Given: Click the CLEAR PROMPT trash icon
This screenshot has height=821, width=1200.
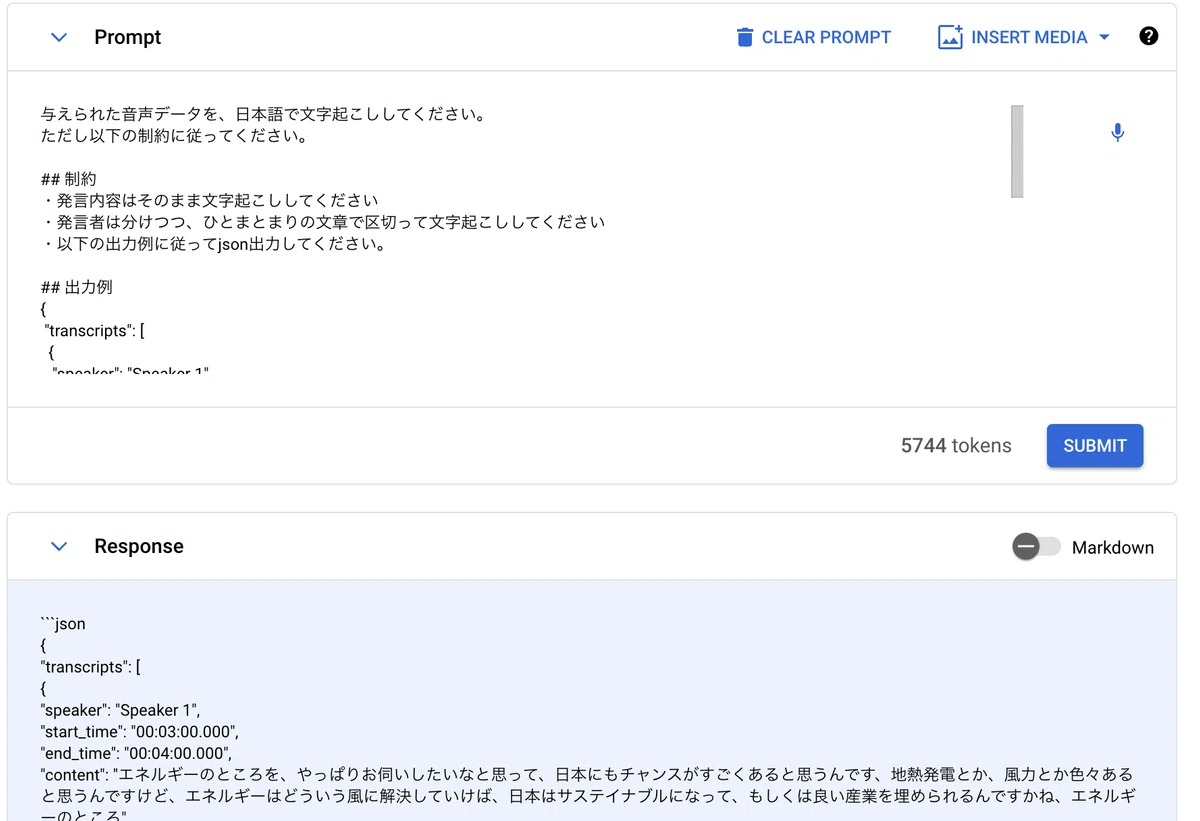Looking at the screenshot, I should 744,37.
